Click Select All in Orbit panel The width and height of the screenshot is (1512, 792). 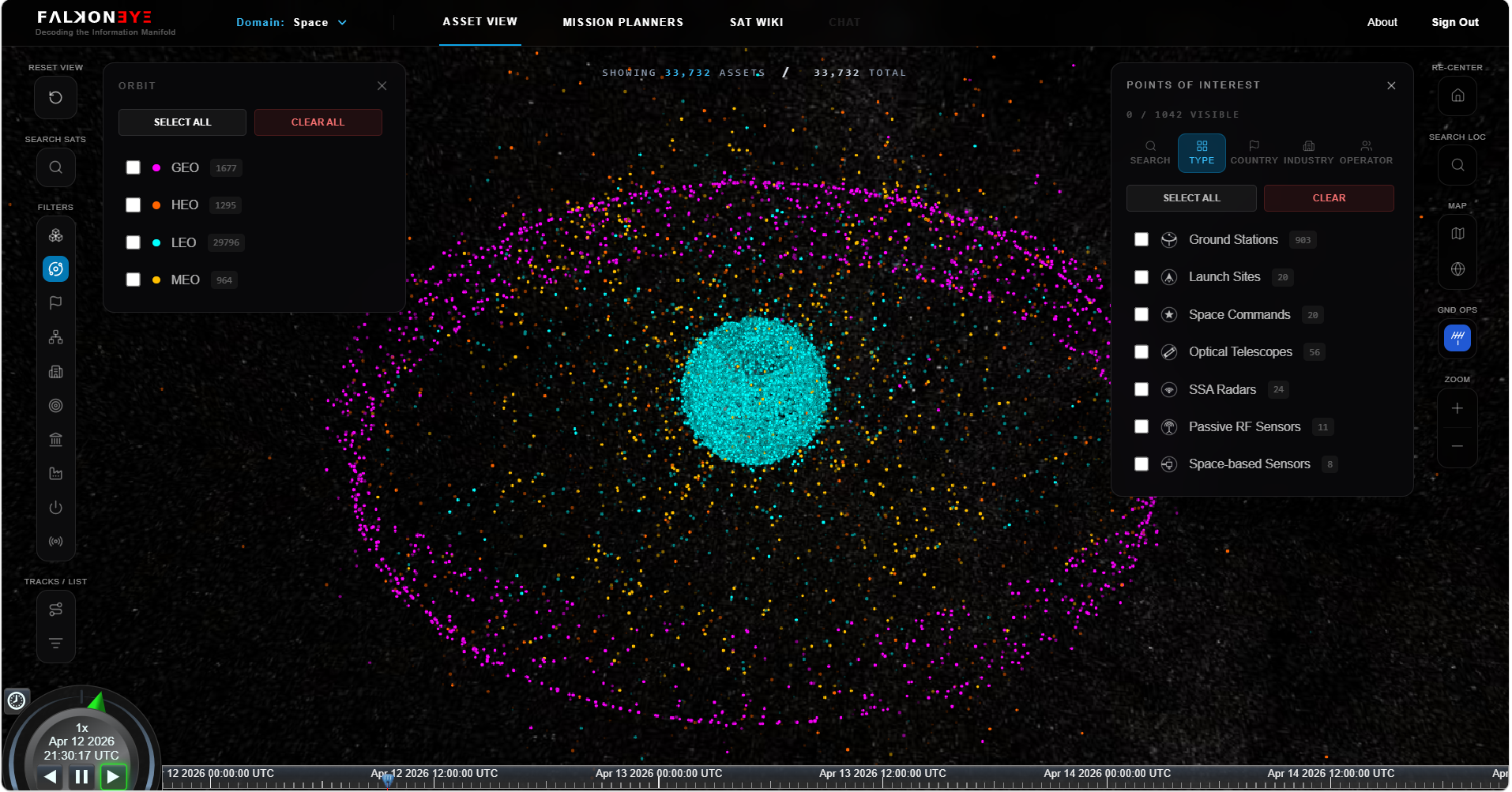click(x=182, y=122)
